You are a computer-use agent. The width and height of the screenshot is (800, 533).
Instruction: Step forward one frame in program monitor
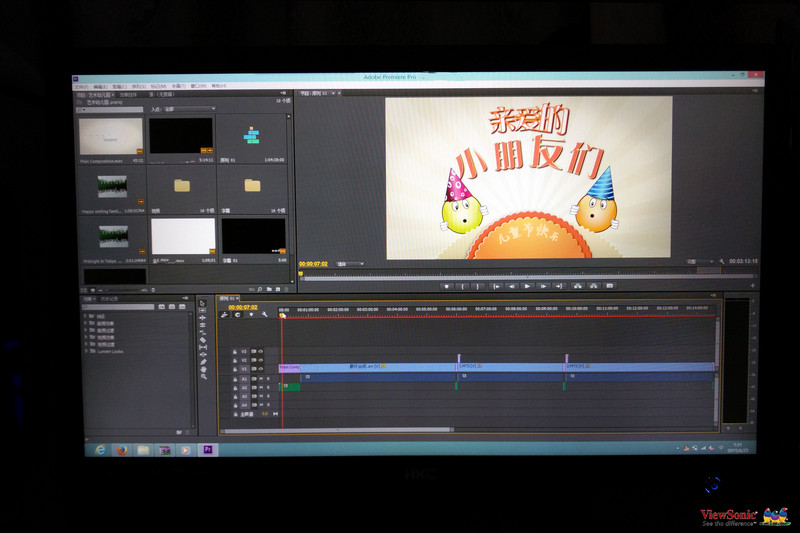(x=543, y=286)
